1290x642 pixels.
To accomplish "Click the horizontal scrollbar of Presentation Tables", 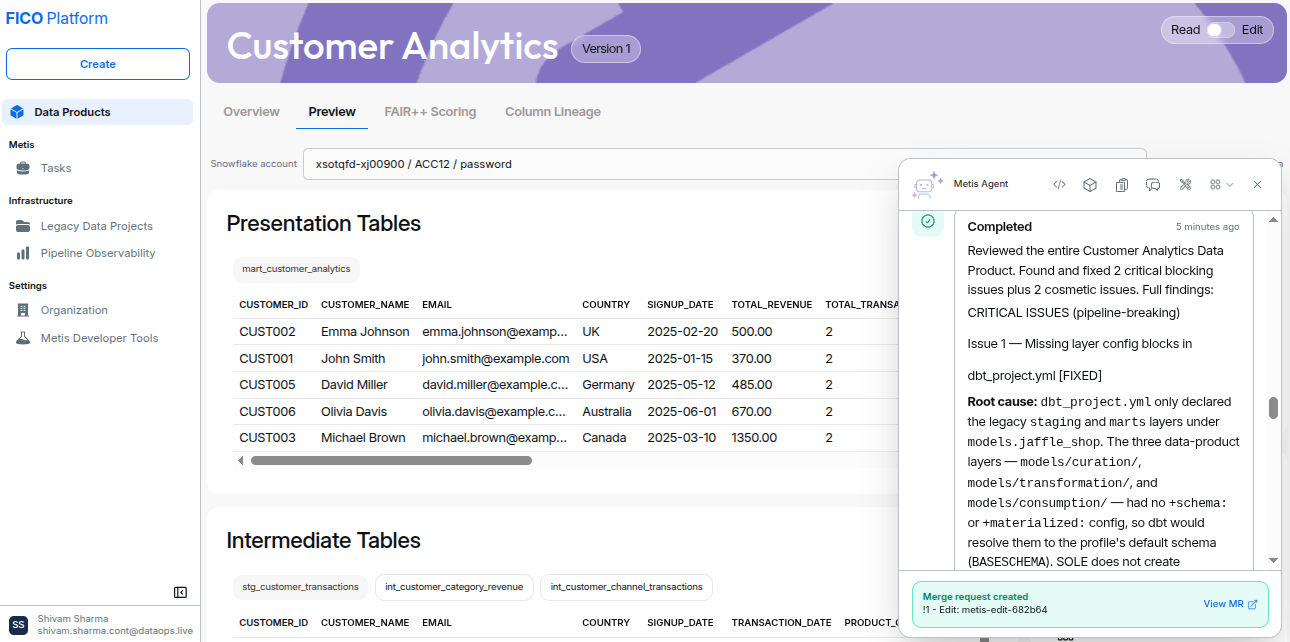I will point(391,461).
